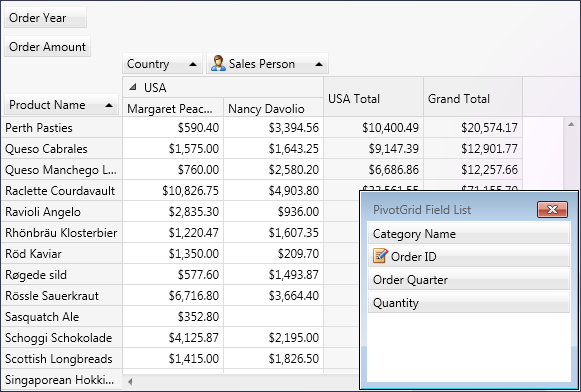Select the Queso Manchego row header
Image resolution: width=581 pixels, height=392 pixels.
tap(62, 170)
